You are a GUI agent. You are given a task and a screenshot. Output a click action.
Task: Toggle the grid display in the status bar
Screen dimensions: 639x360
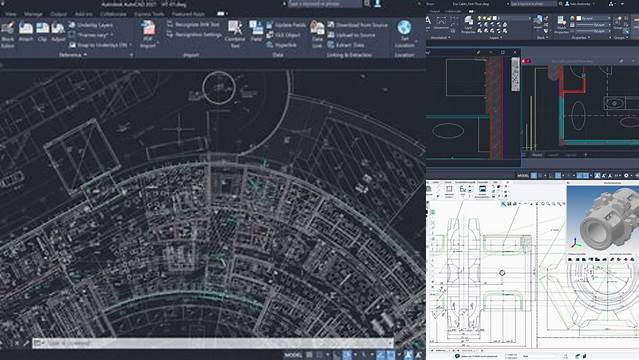pyautogui.click(x=309, y=355)
